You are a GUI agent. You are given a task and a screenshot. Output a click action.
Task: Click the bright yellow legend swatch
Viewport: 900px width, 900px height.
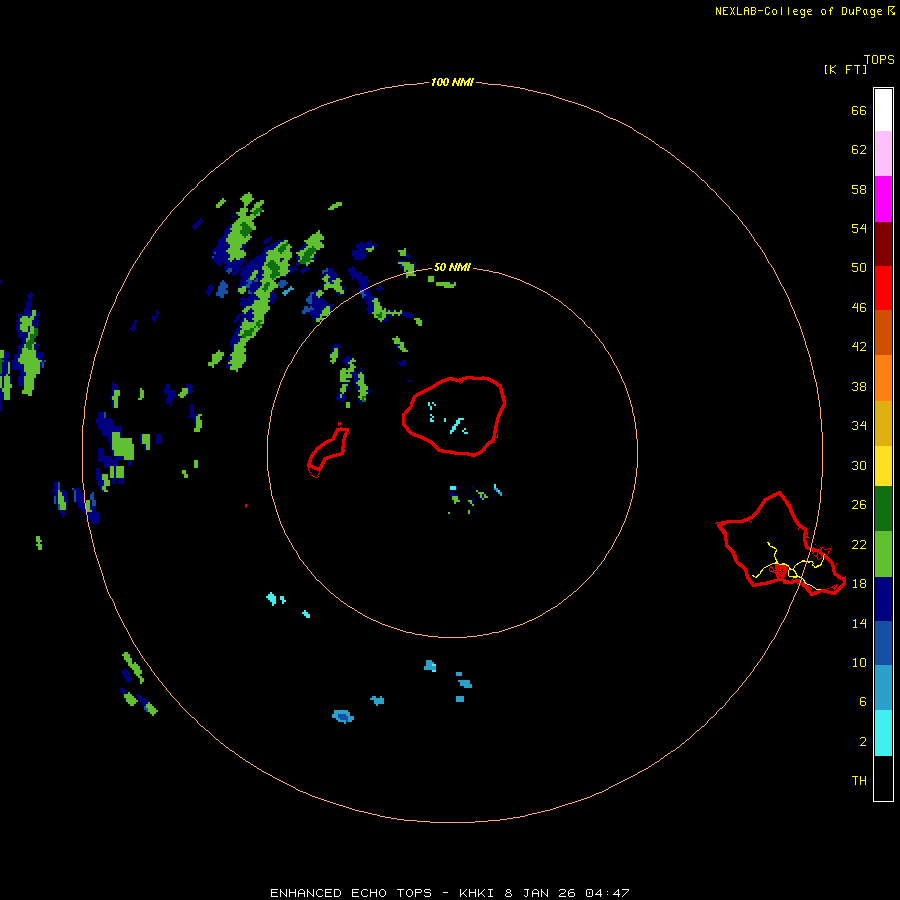point(883,465)
